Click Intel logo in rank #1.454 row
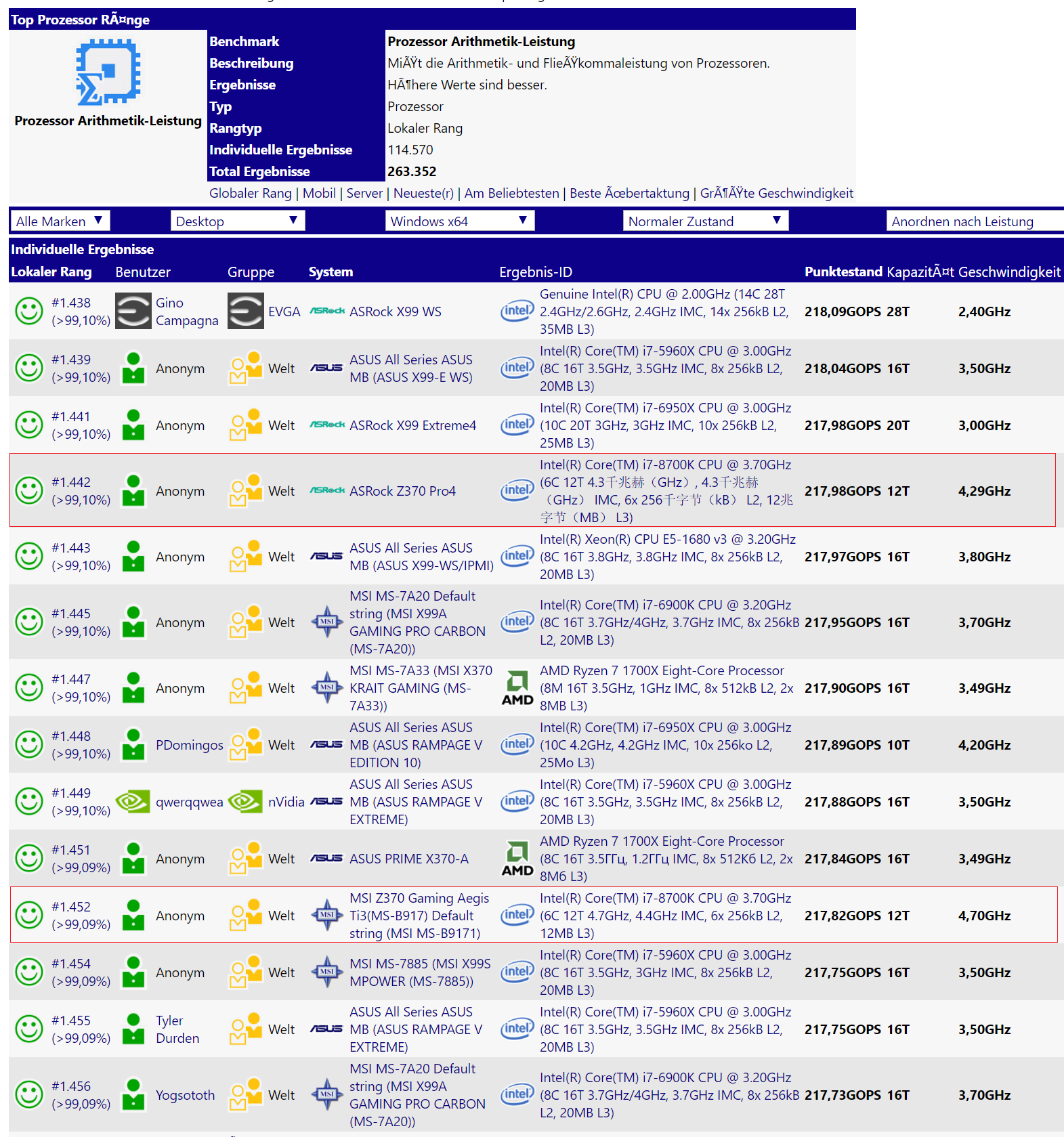 tap(517, 972)
